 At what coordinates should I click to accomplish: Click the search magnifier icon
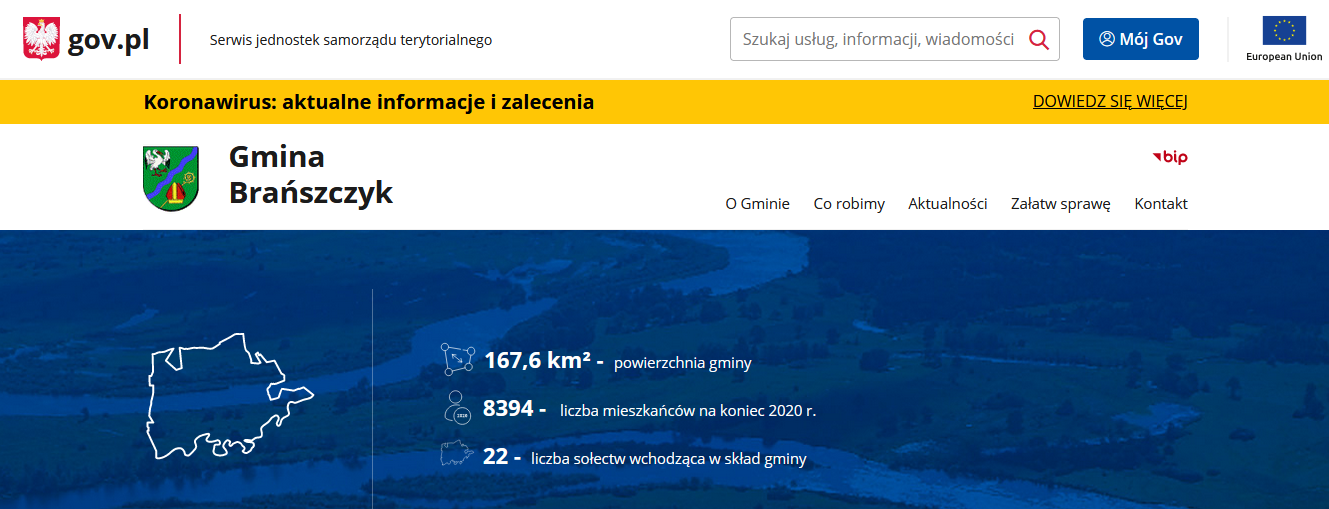coord(1039,39)
